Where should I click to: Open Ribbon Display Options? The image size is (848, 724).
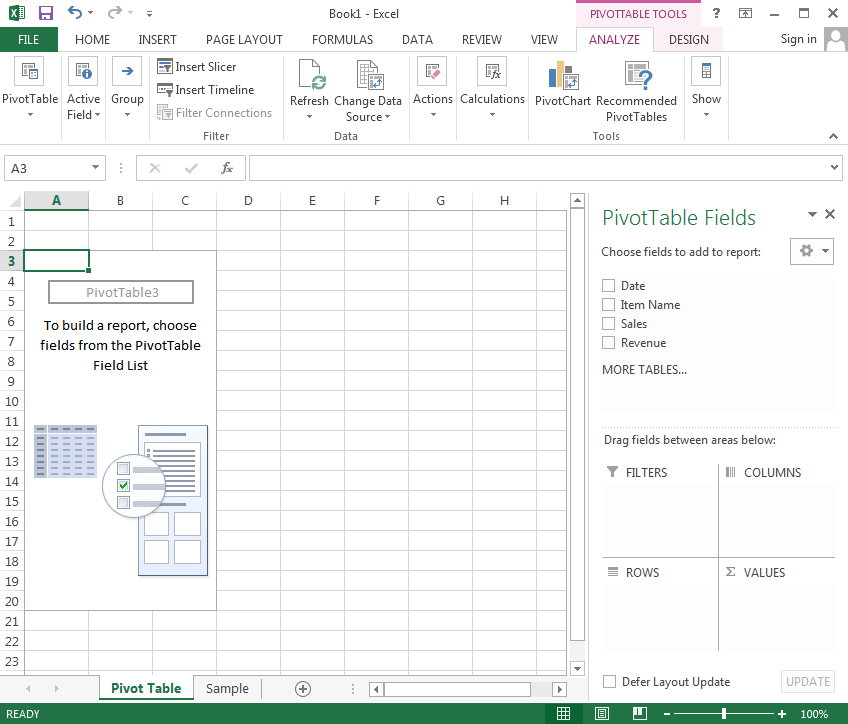coord(745,13)
